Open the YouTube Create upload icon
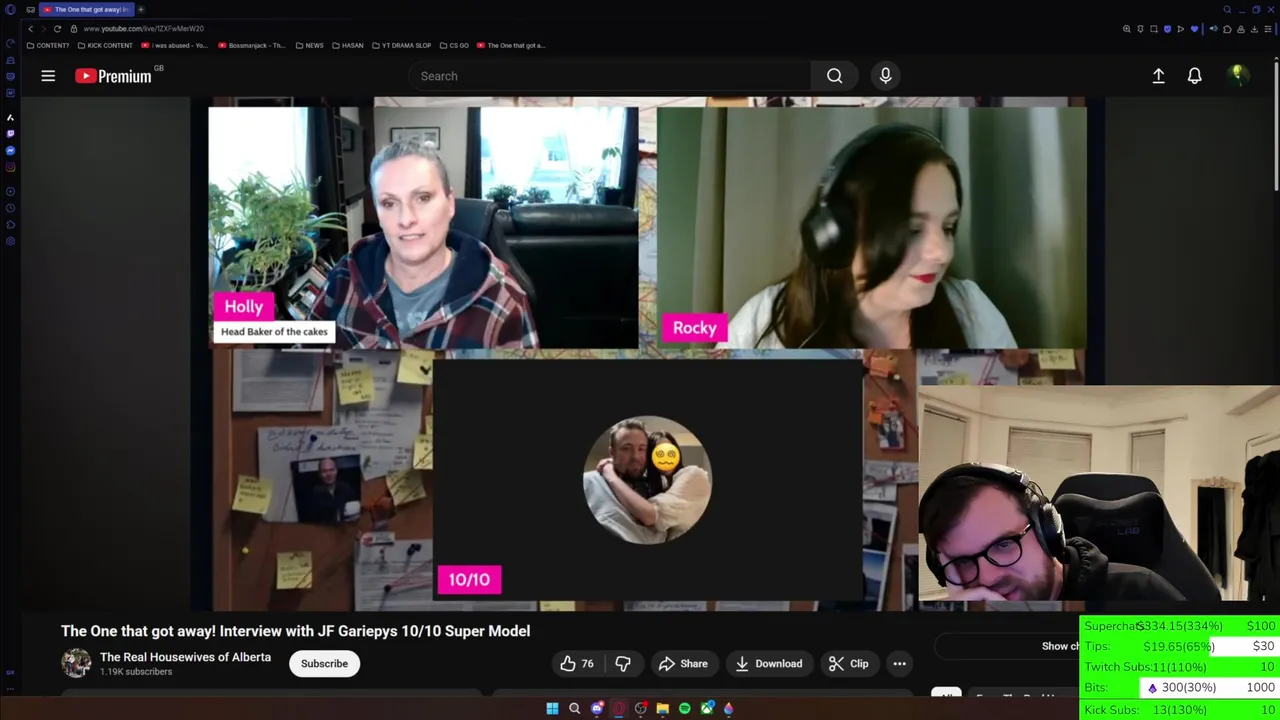 point(1158,76)
